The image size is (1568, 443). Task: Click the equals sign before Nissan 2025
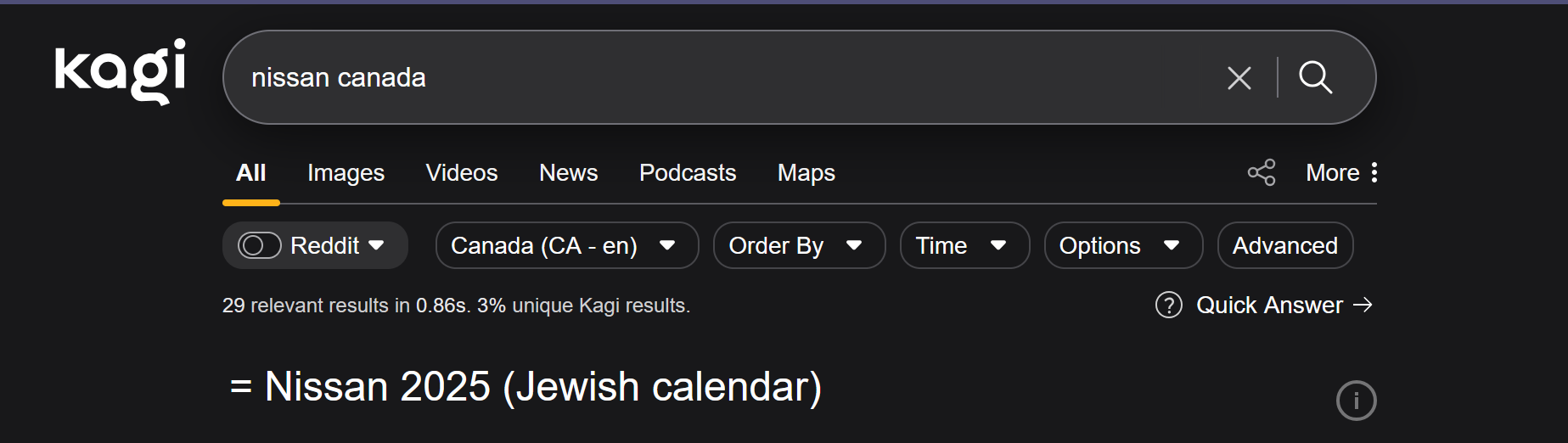[241, 387]
